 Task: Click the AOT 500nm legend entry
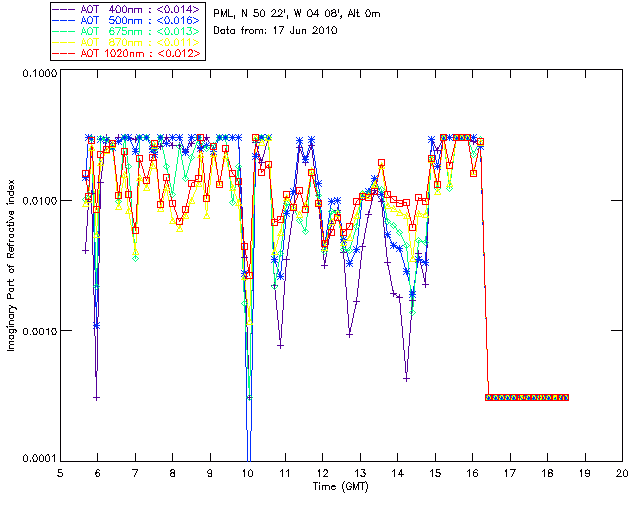click(x=127, y=20)
